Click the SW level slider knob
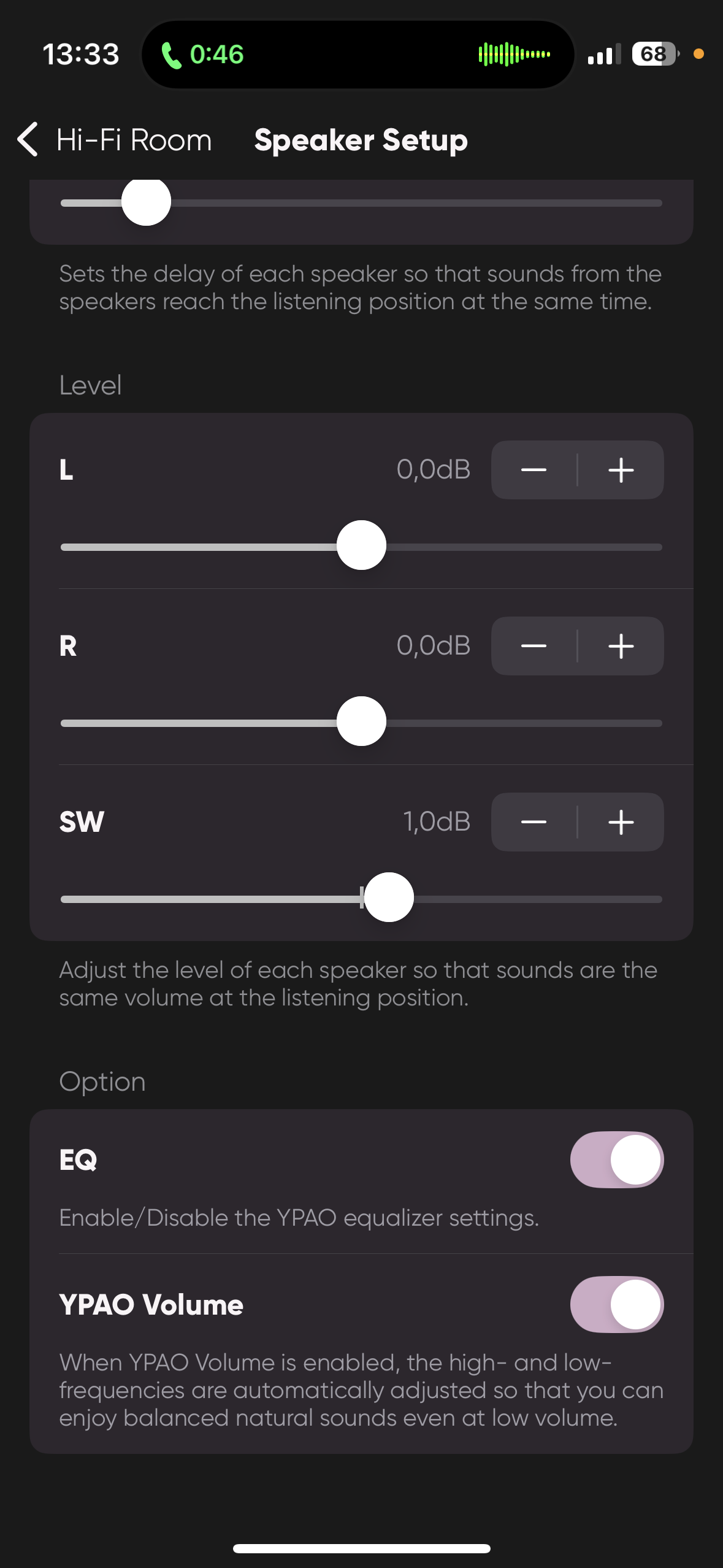723x1568 pixels. tap(389, 897)
